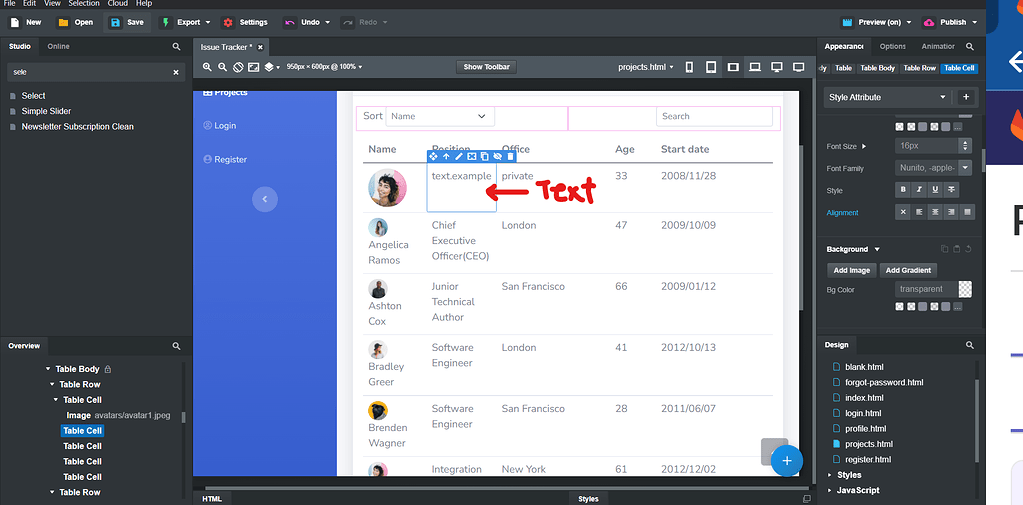Click the transparent Bg Color swatch
Screen dimensions: 1023x505
964,289
